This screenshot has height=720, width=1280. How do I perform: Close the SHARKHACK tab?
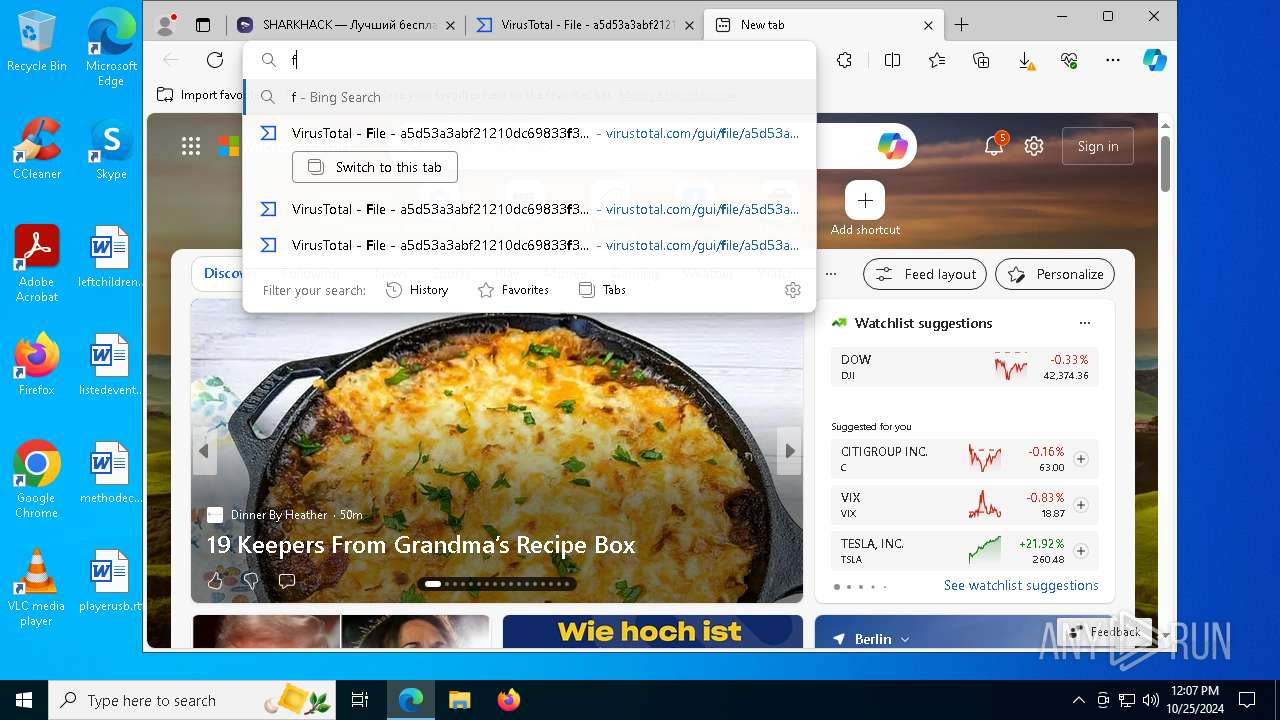pyautogui.click(x=450, y=25)
